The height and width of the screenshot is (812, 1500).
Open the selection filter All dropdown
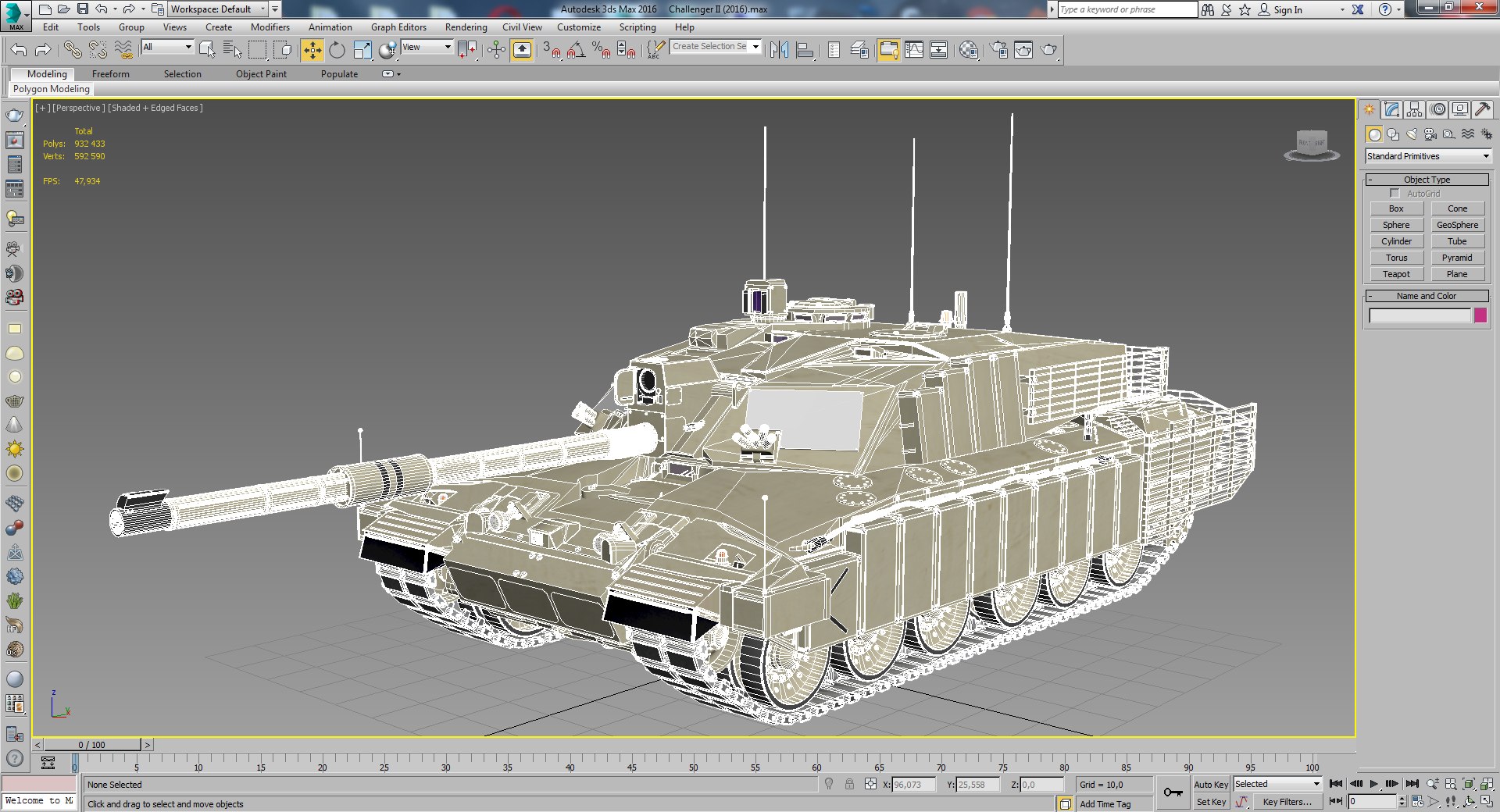click(166, 47)
